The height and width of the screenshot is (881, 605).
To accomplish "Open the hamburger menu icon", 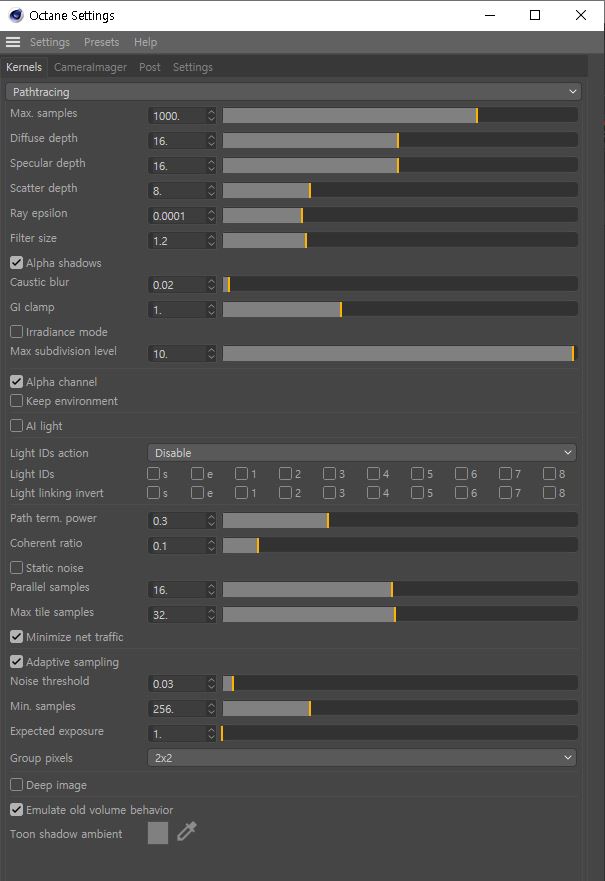I will pos(13,42).
